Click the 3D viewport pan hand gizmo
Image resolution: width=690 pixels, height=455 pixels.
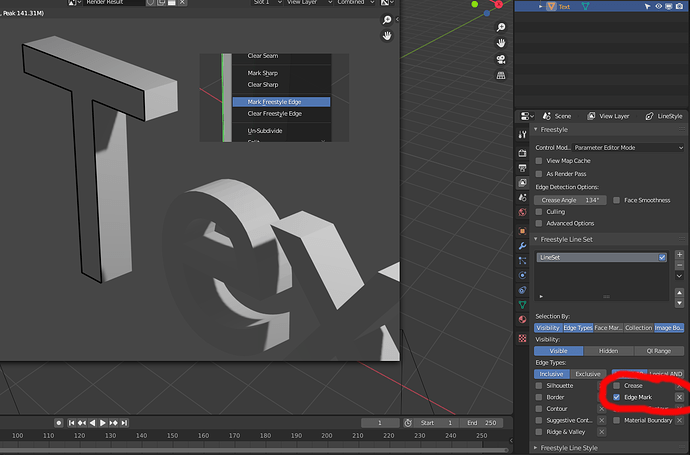click(x=501, y=43)
